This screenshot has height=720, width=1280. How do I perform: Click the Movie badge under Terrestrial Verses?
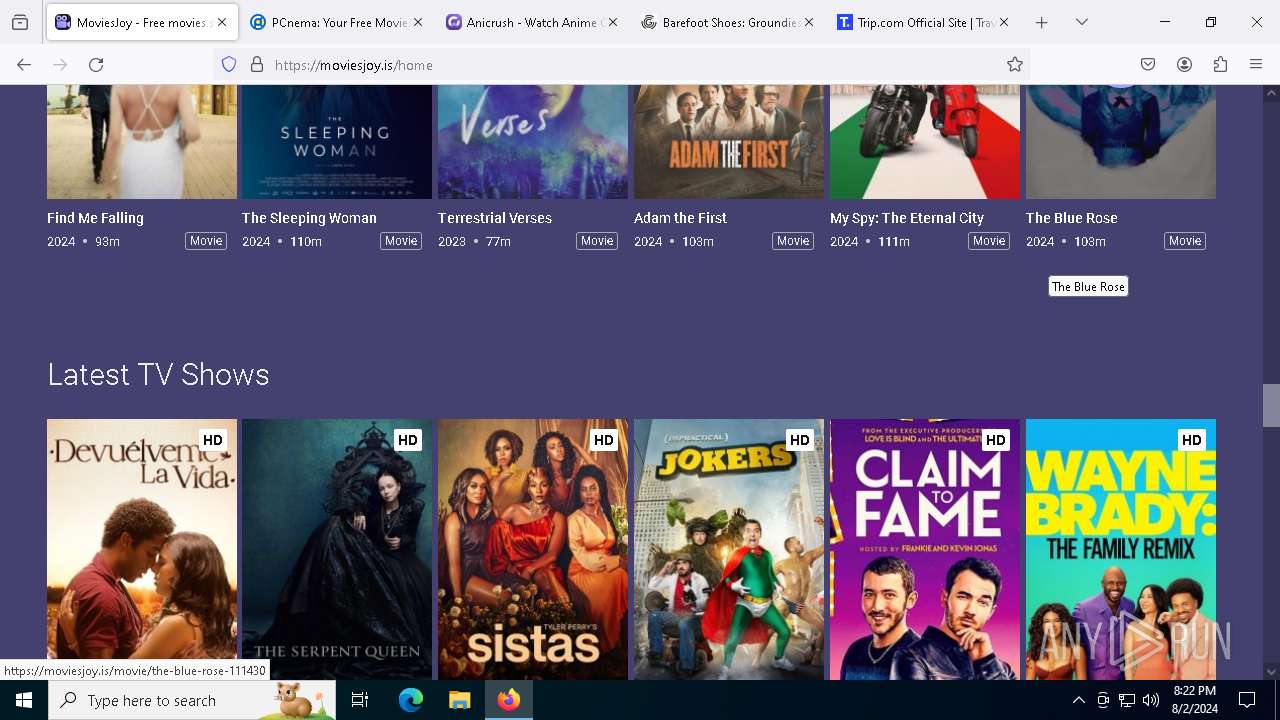coord(597,241)
